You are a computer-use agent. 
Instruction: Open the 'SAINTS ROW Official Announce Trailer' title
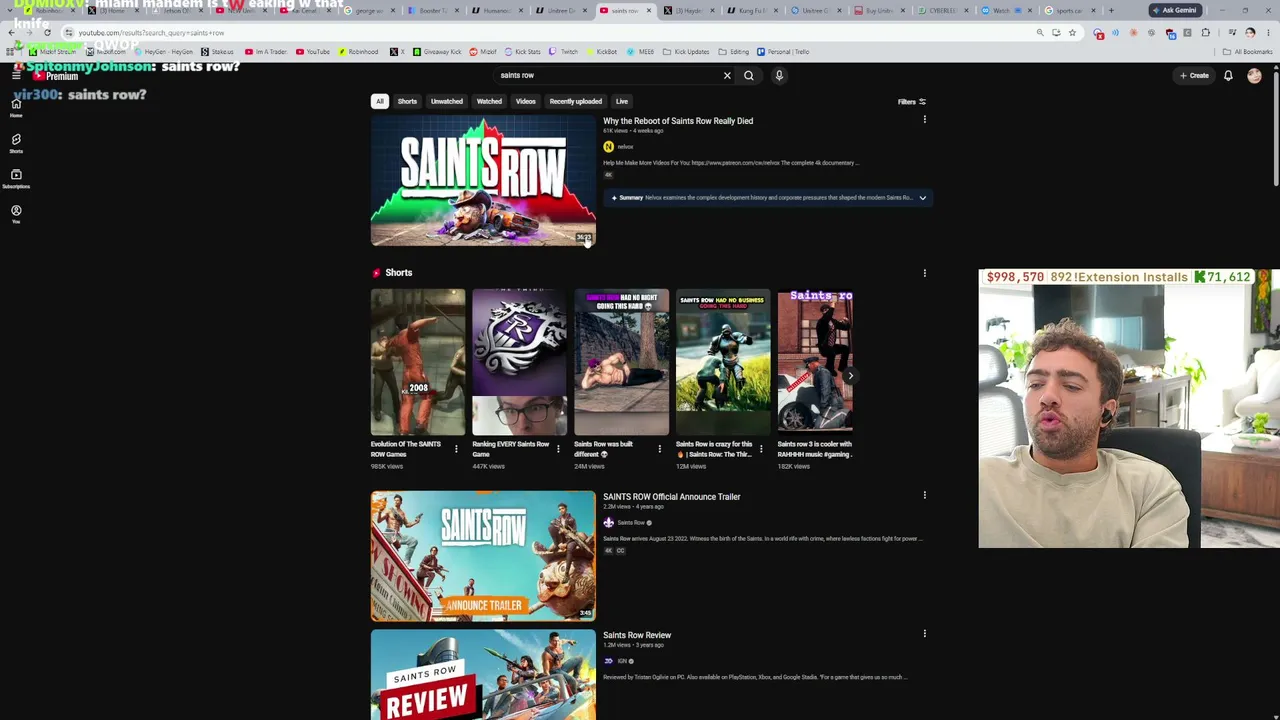click(x=672, y=497)
